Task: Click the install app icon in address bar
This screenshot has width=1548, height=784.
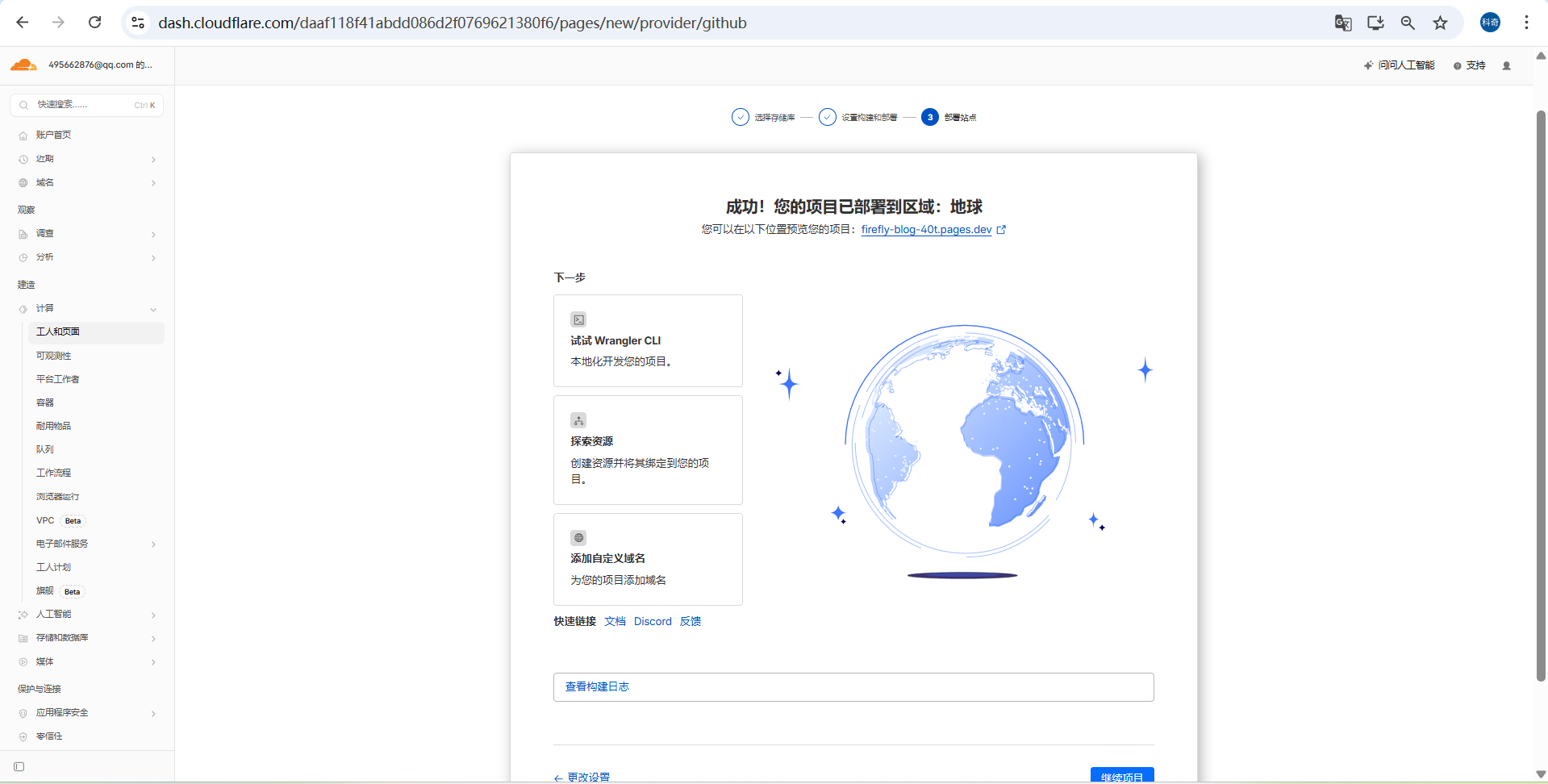Action: coord(1375,23)
